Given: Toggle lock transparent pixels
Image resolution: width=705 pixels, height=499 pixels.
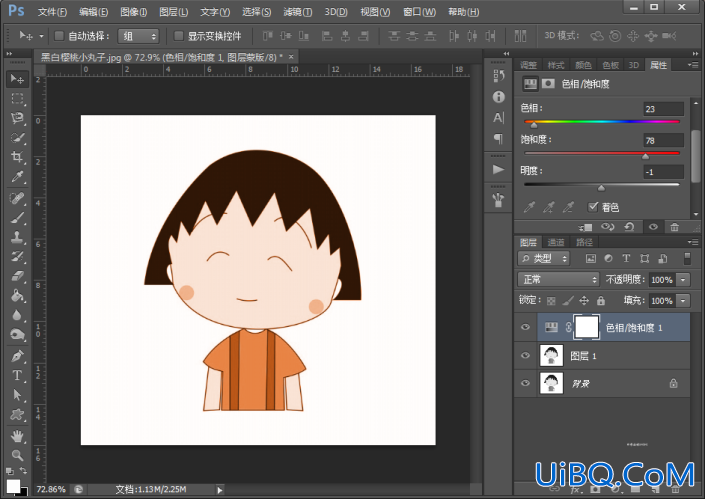Looking at the screenshot, I should 551,301.
